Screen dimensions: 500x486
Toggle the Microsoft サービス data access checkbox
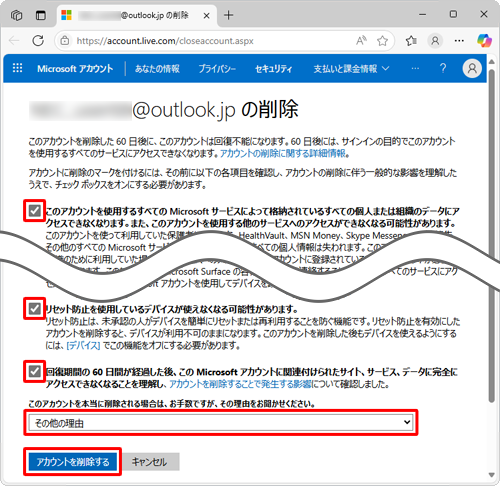[34, 211]
